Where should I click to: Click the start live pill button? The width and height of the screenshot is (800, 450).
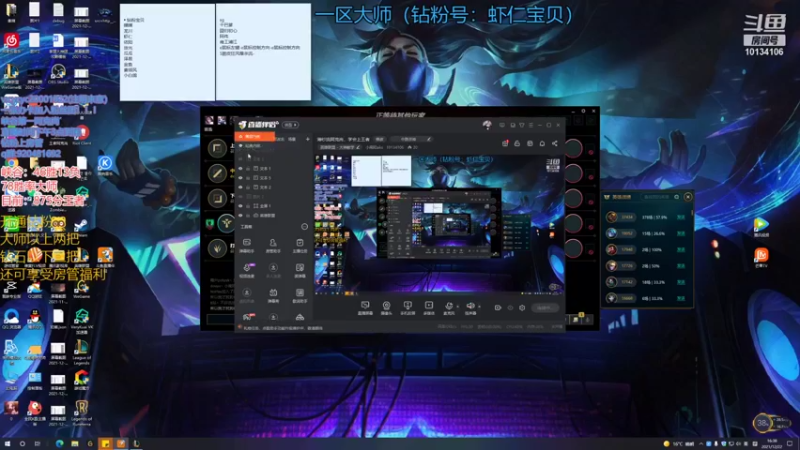[x=544, y=308]
